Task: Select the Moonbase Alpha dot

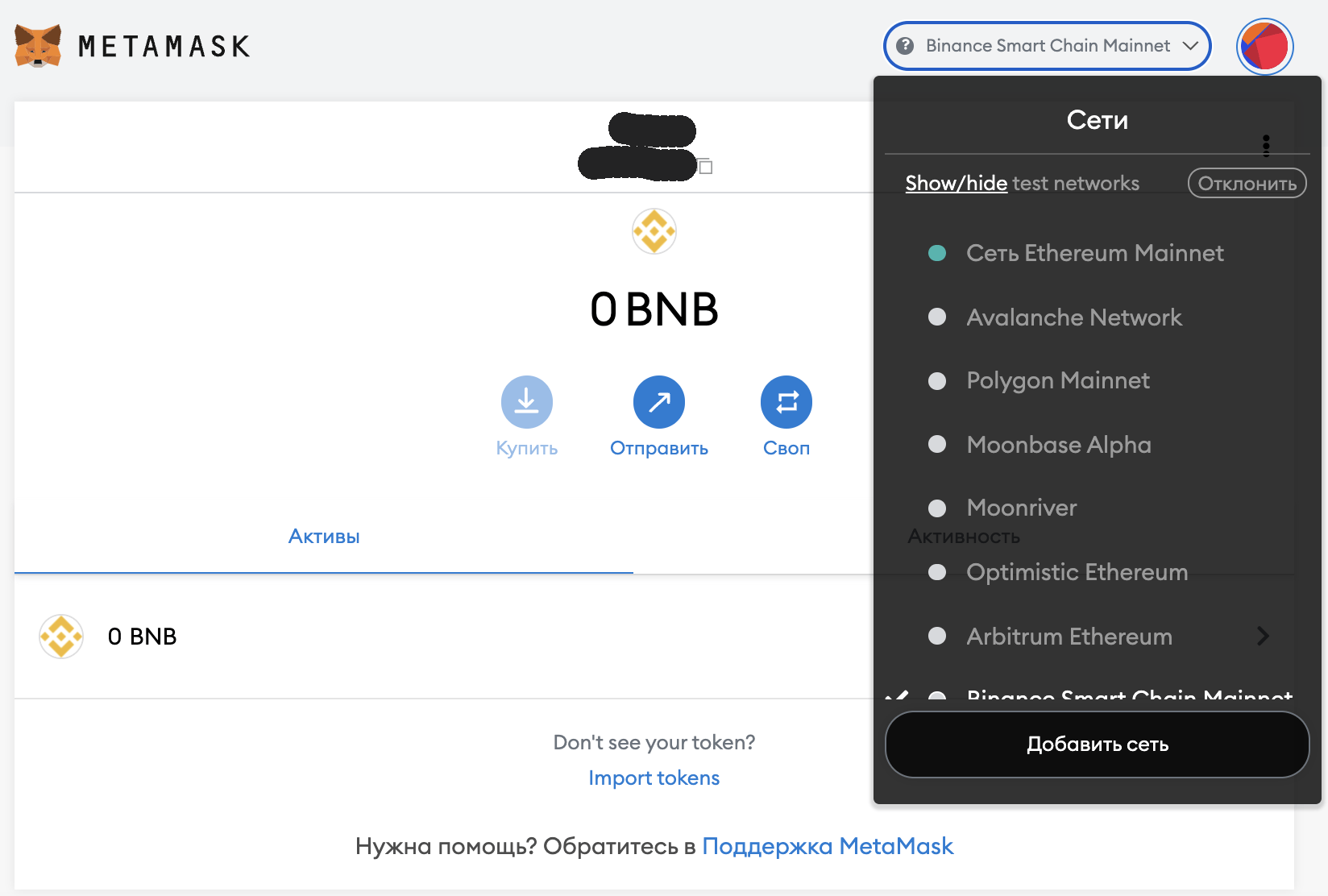Action: tap(937, 444)
